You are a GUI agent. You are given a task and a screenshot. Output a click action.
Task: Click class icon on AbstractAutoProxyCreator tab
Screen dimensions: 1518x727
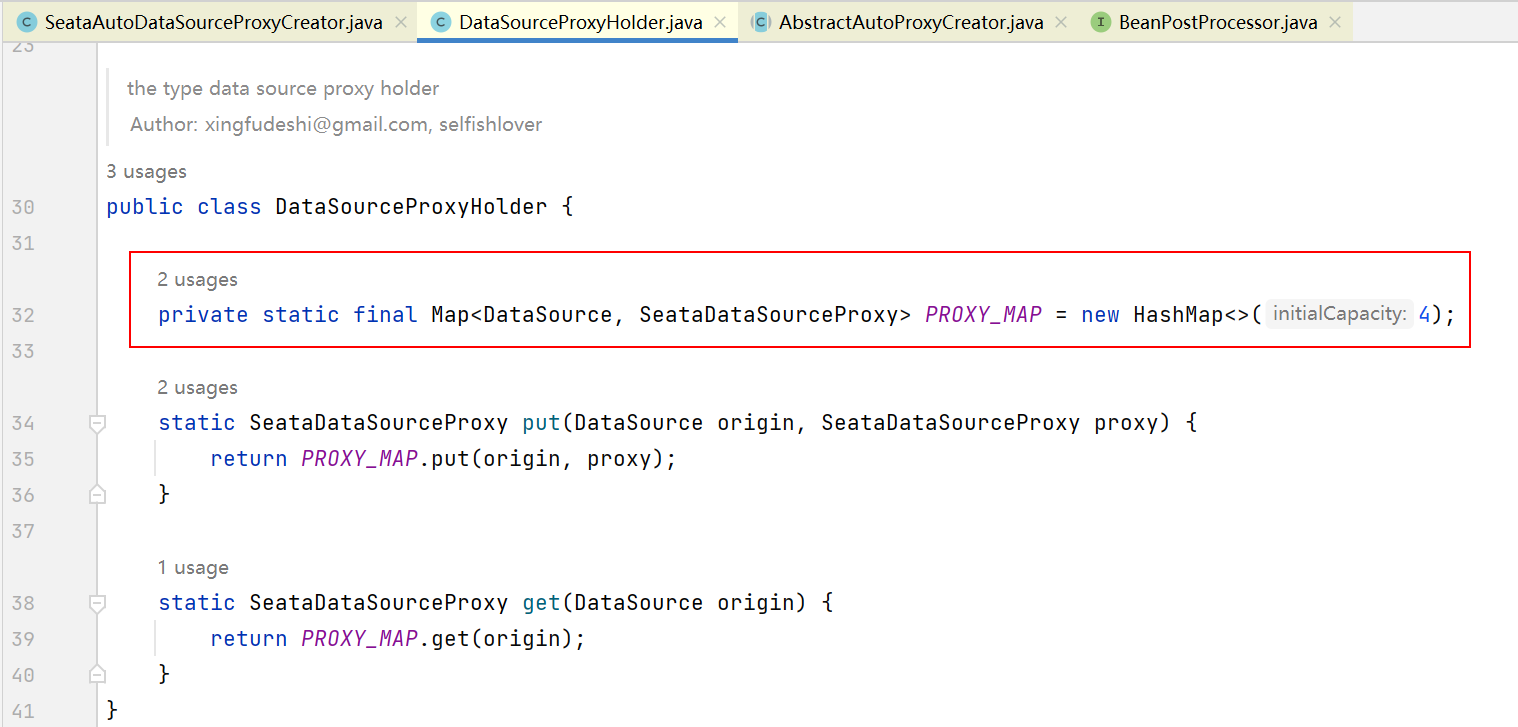pyautogui.click(x=762, y=22)
